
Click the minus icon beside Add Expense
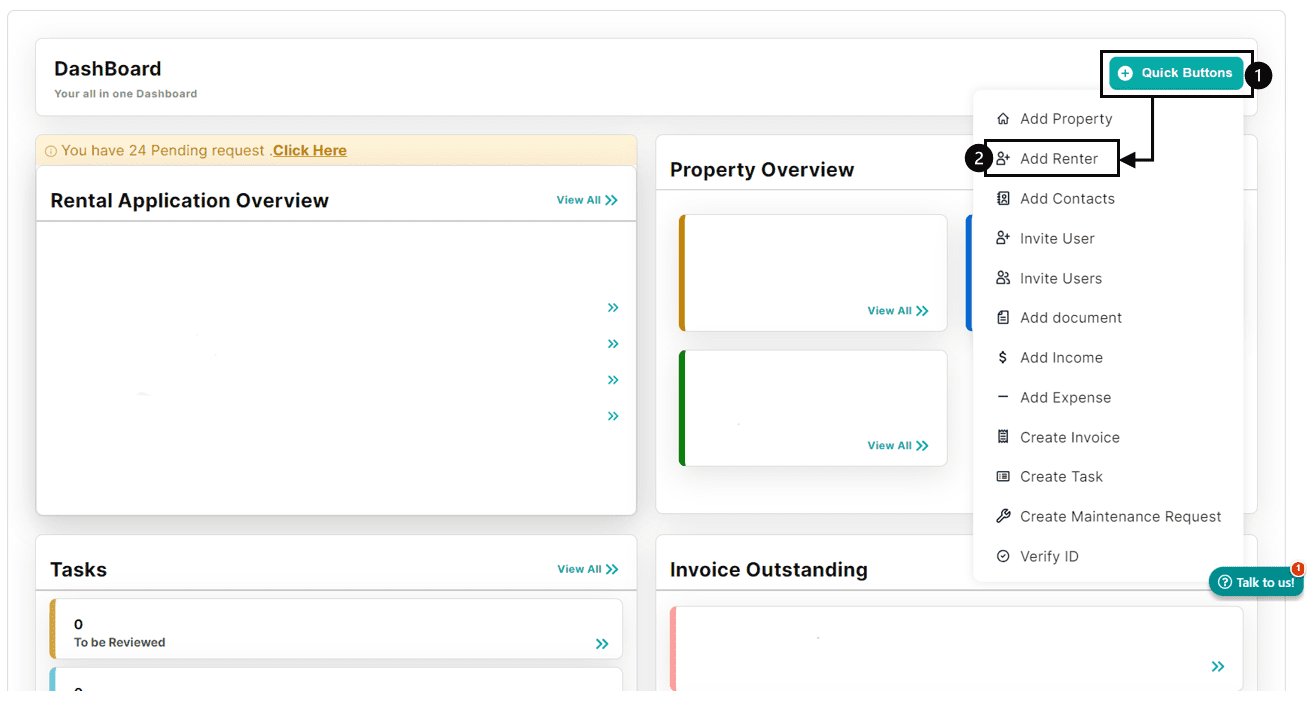1003,397
